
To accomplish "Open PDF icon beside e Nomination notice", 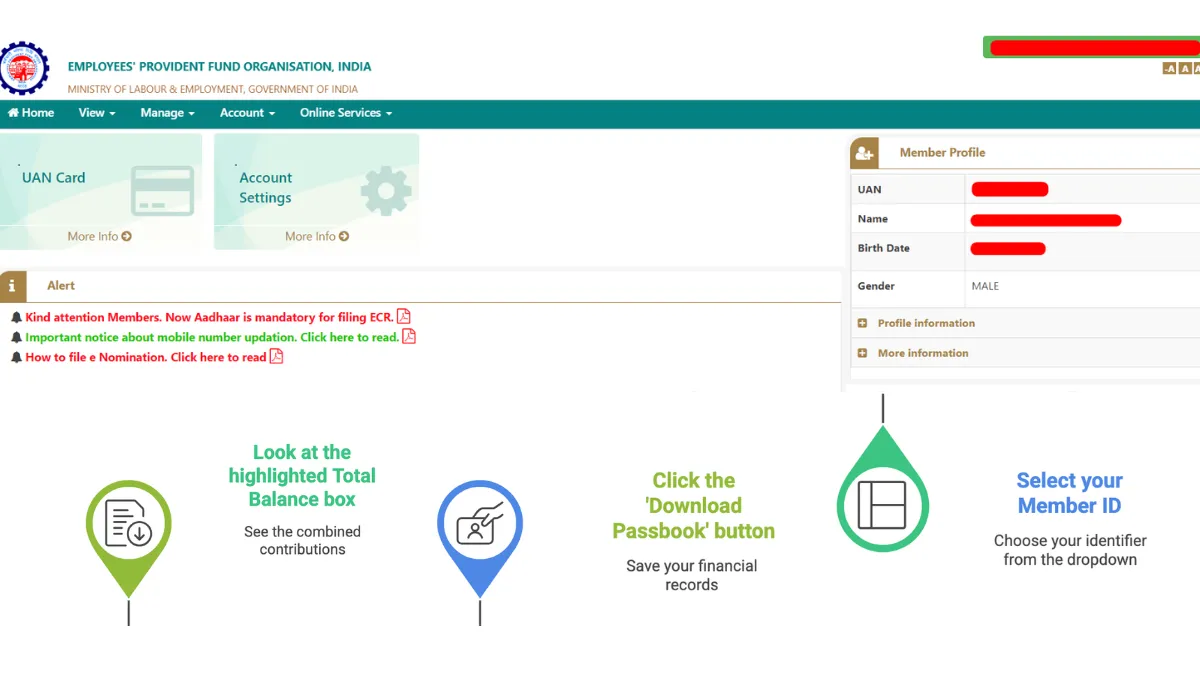I will [x=277, y=356].
